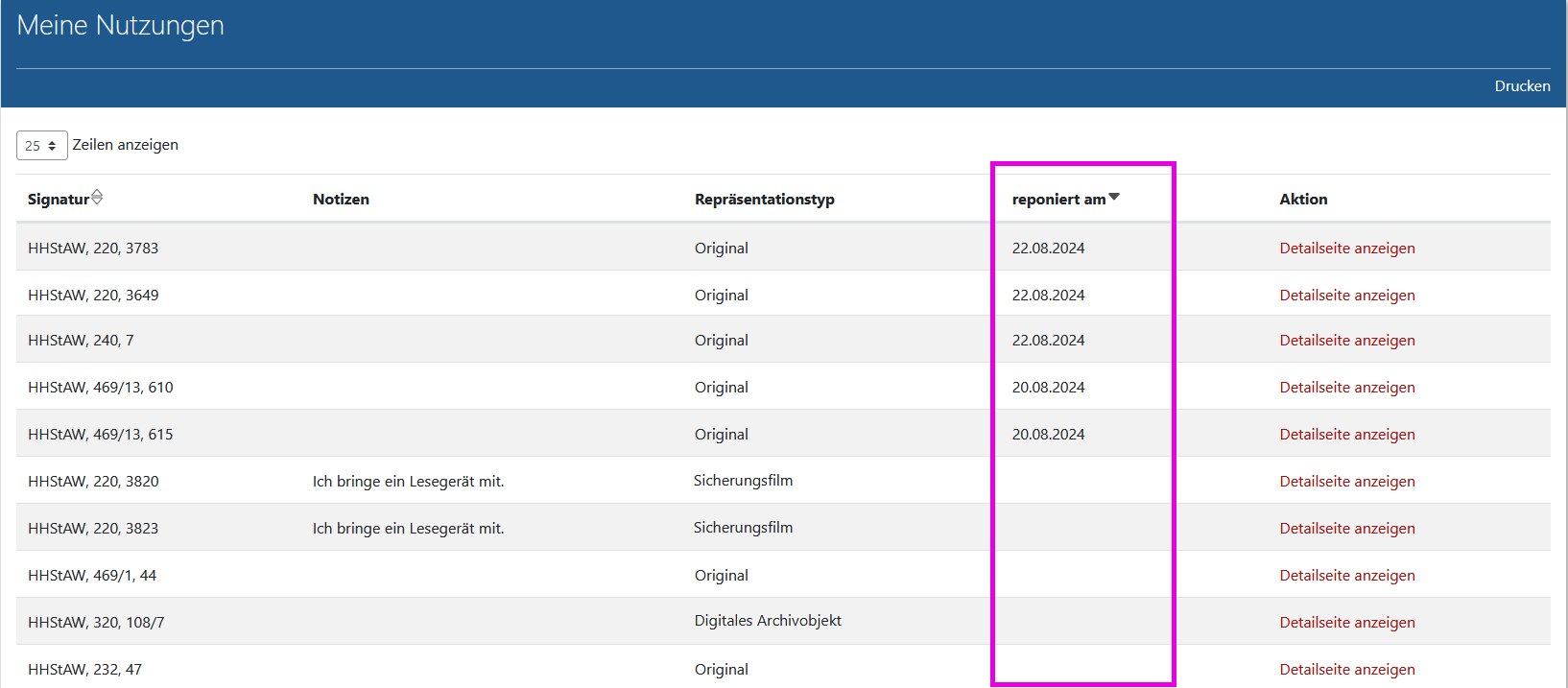Click Sicherungsfilm in HHStAW, 220, 3820 row
Viewport: 1568px width, 688px height.
744,481
